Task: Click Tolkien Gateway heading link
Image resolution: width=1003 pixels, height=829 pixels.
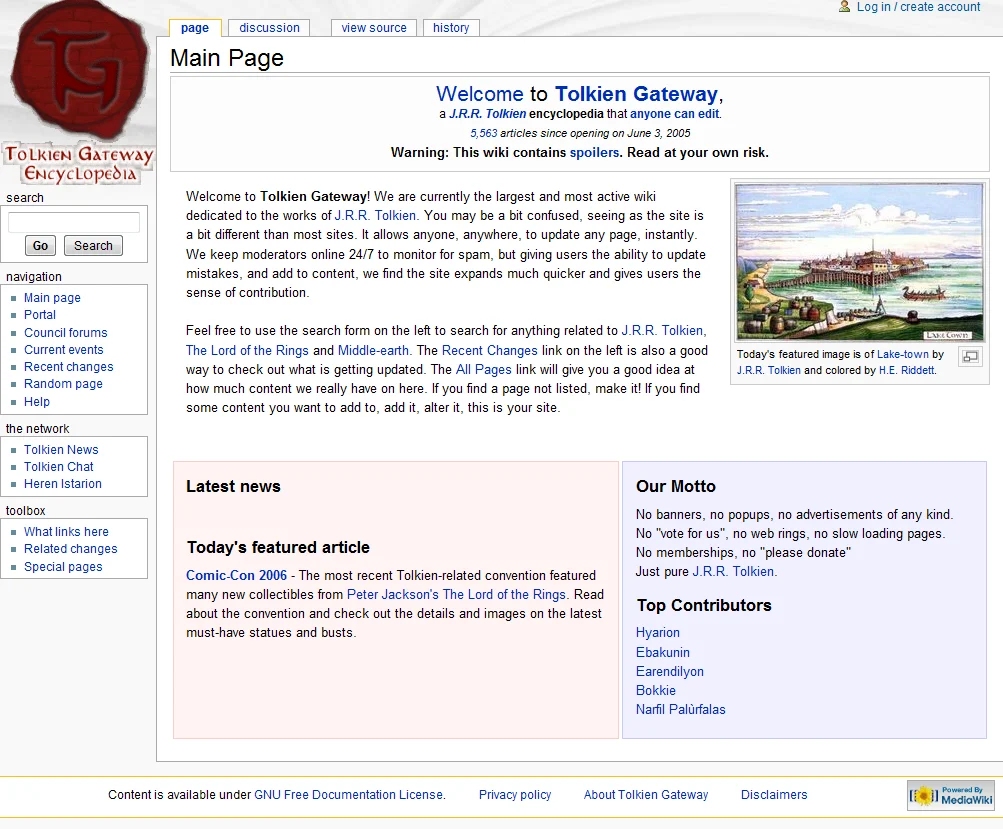Action: point(636,94)
